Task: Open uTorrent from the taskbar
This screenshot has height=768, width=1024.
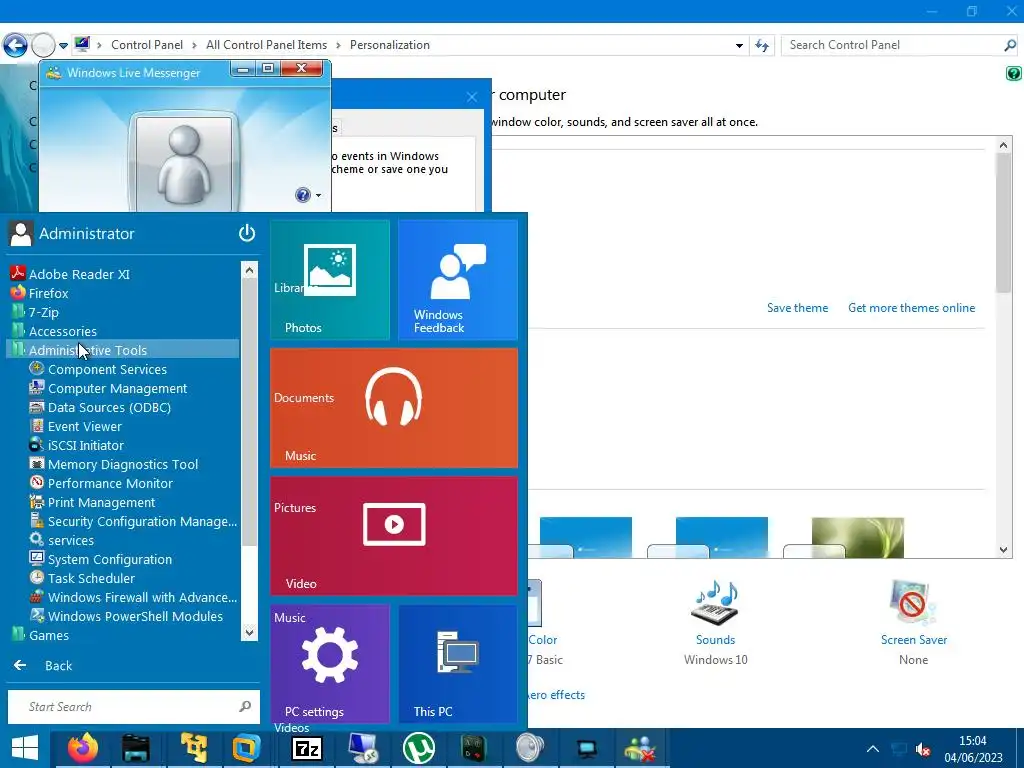Action: coord(418,748)
